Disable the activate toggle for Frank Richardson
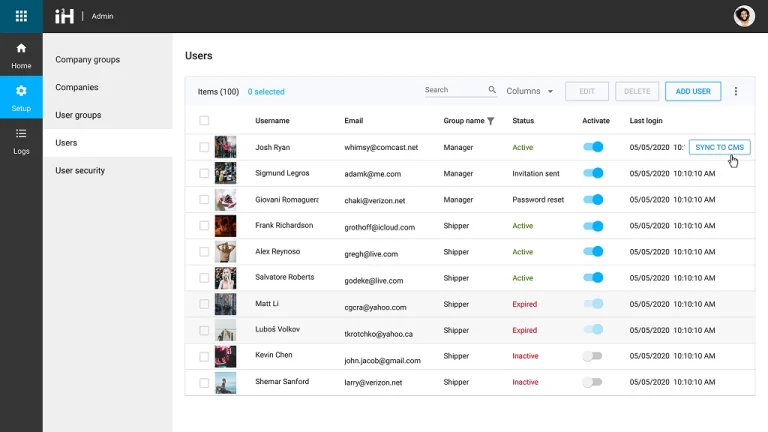Image resolution: width=768 pixels, height=432 pixels. tap(593, 226)
